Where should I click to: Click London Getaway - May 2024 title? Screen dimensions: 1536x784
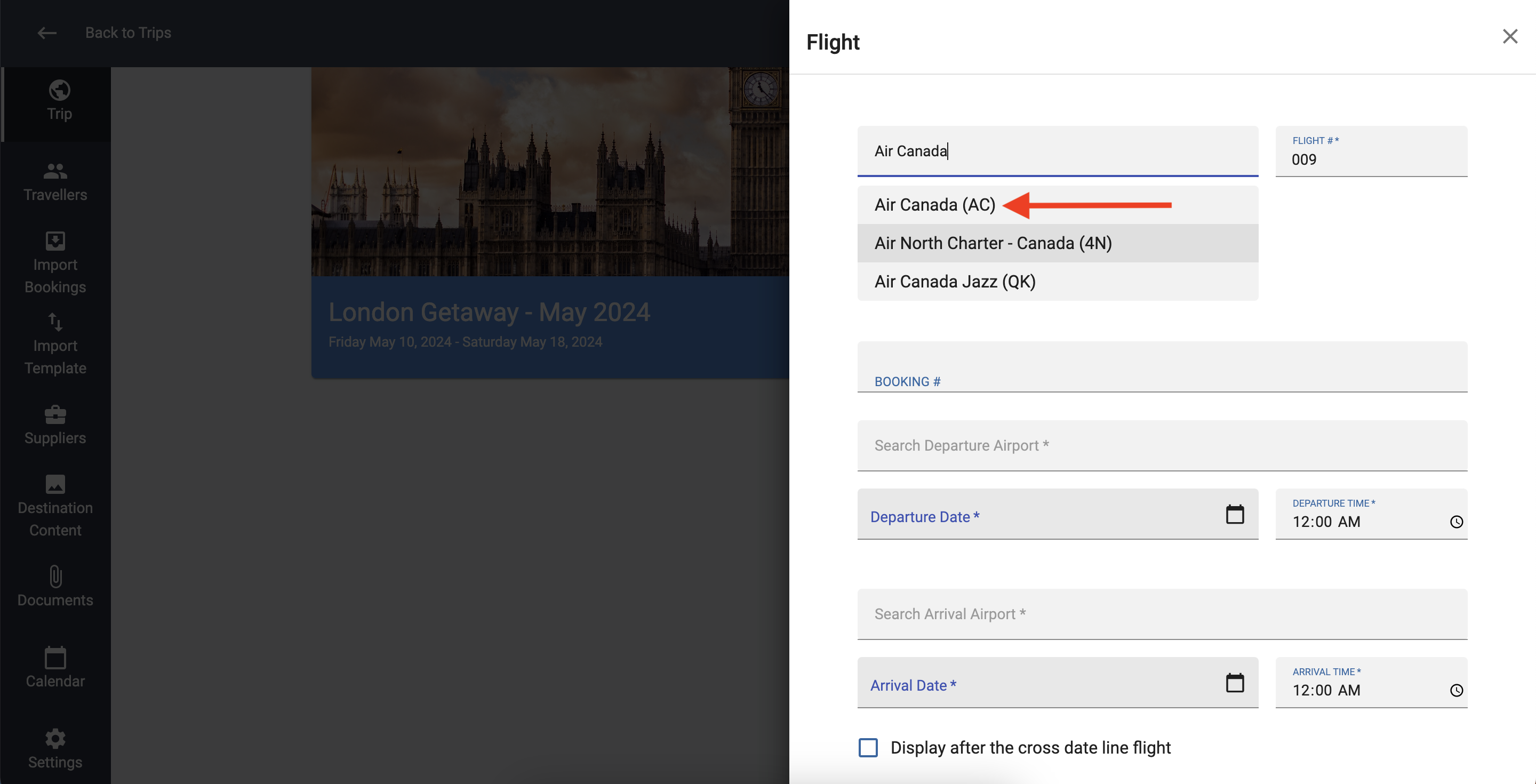(489, 313)
